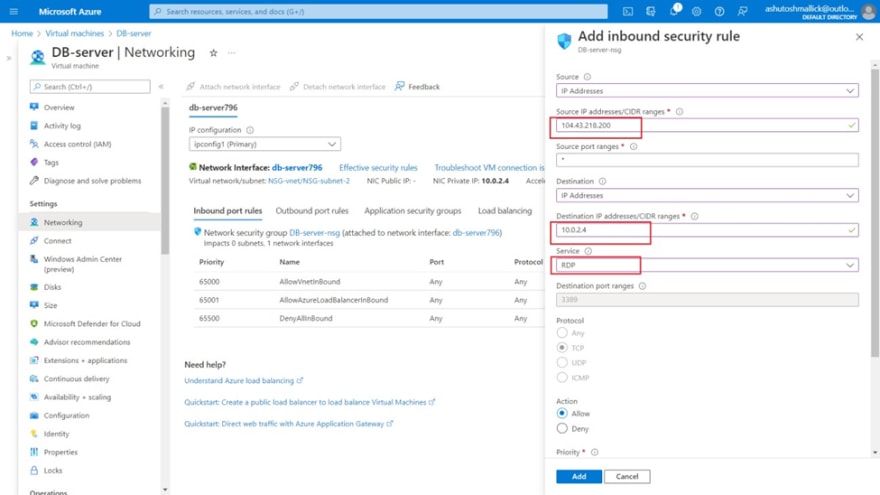Open the NSG-vnet/NSG-subnet-2 link
This screenshot has width=880, height=495.
pos(309,181)
